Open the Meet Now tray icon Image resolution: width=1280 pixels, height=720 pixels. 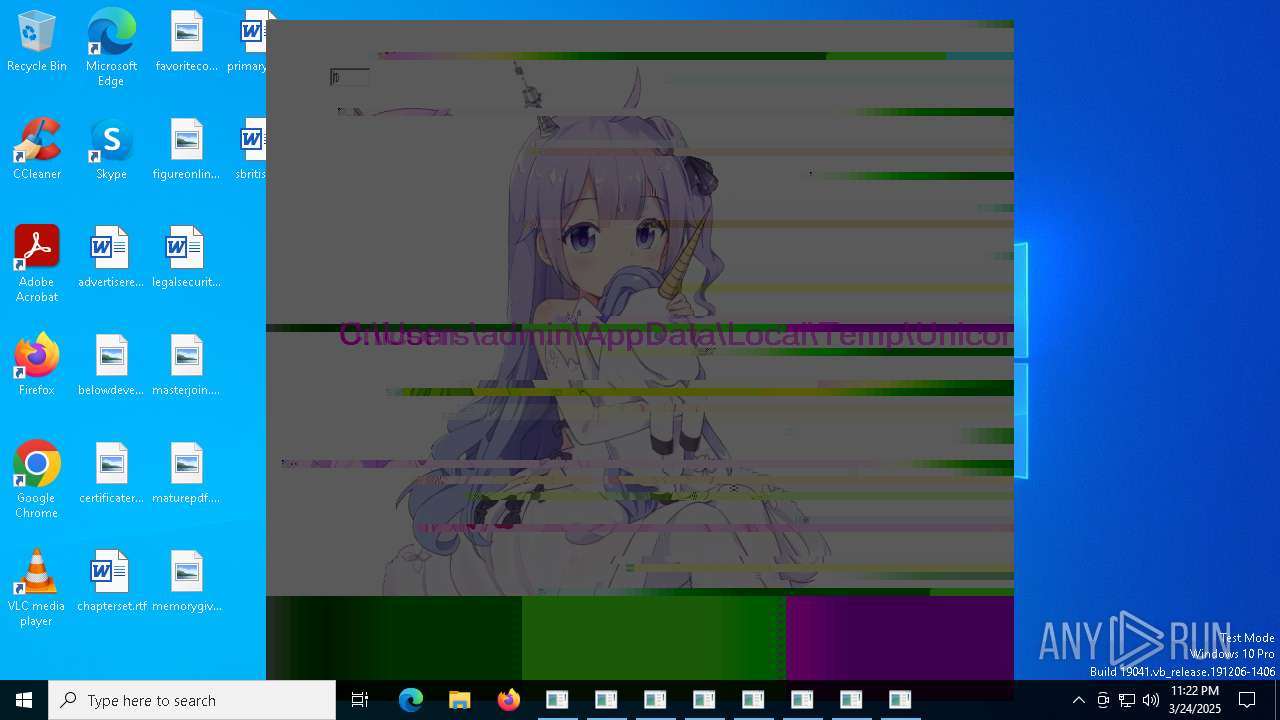click(x=1103, y=700)
